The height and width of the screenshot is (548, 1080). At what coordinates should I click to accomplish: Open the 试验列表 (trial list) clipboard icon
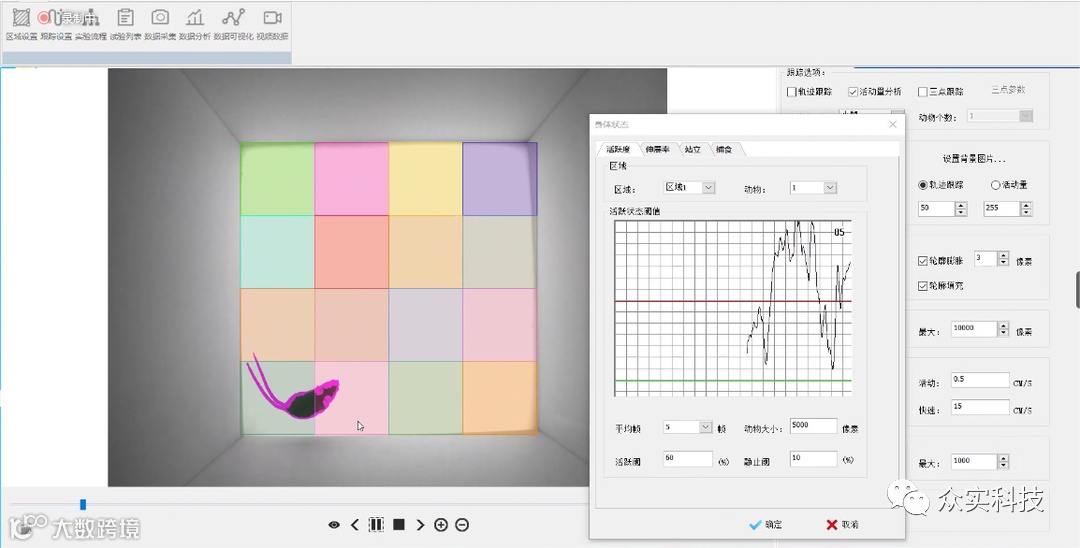125,18
